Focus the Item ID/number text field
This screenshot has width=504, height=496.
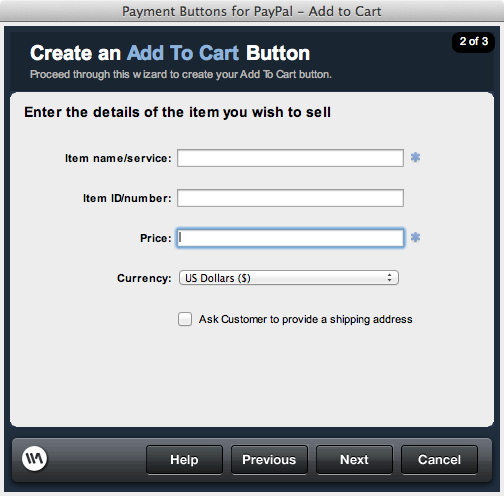point(290,198)
